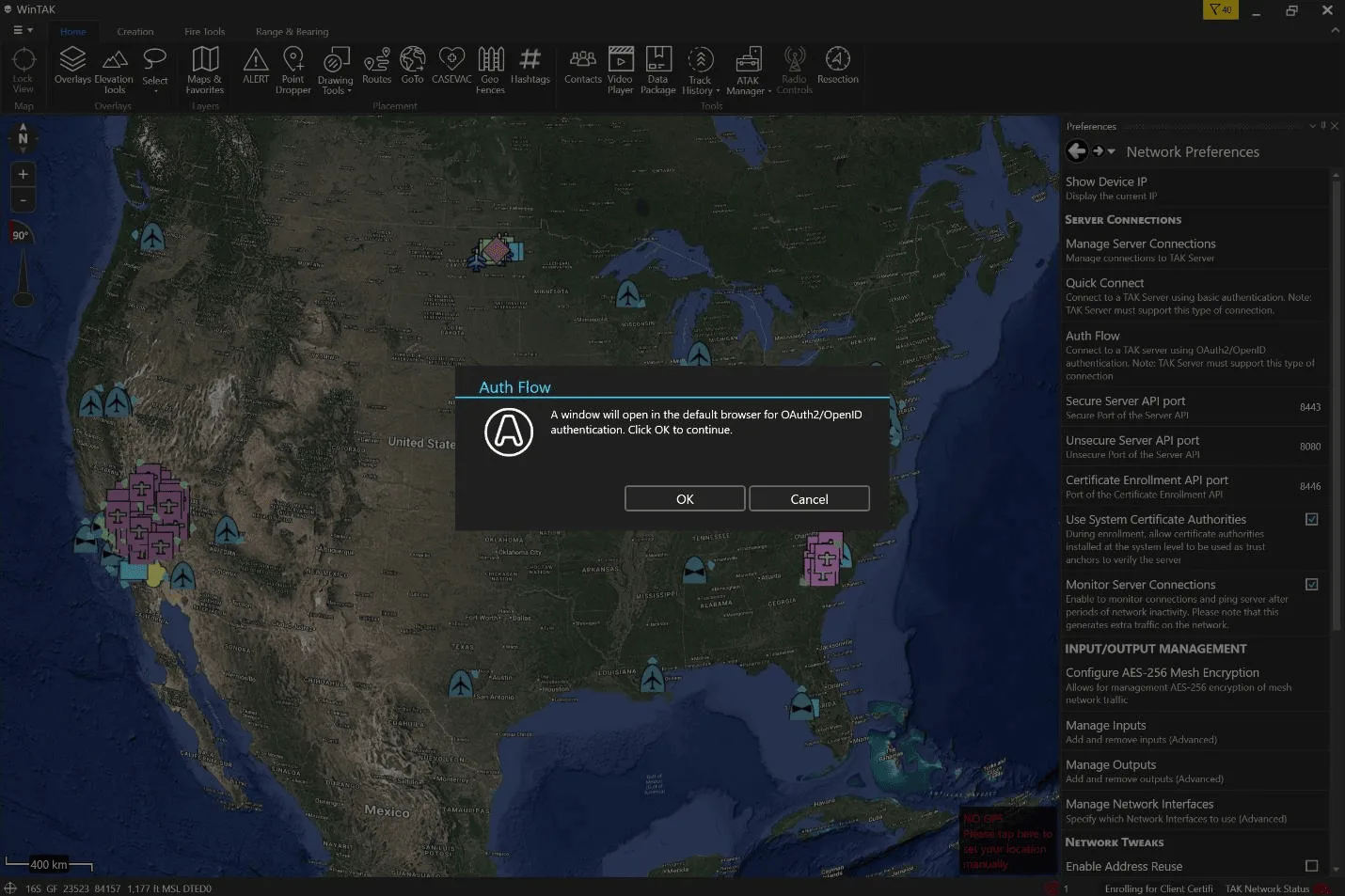Open the Contacts list
This screenshot has width=1345, height=896.
tap(583, 66)
